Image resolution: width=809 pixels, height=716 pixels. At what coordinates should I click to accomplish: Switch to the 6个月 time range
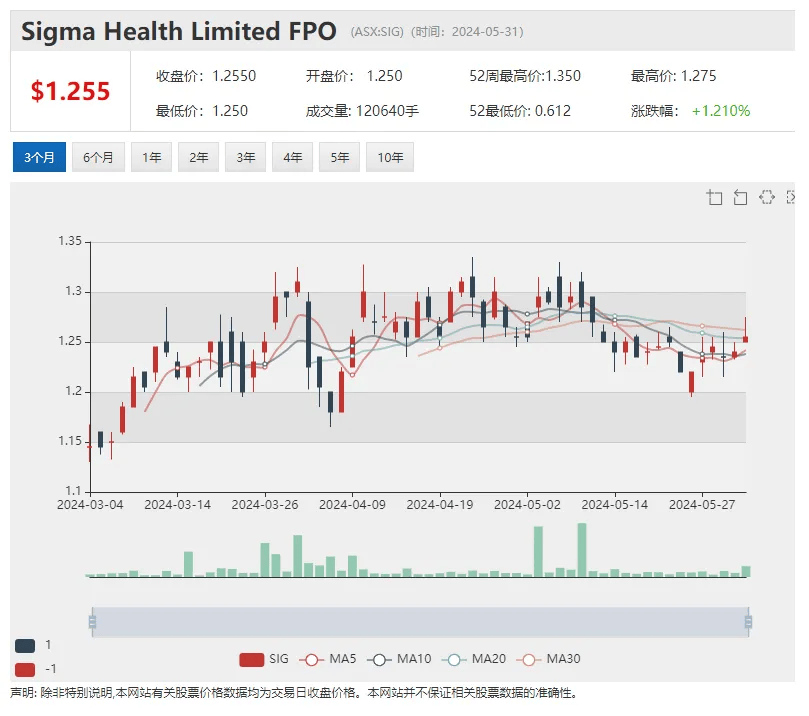[98, 157]
